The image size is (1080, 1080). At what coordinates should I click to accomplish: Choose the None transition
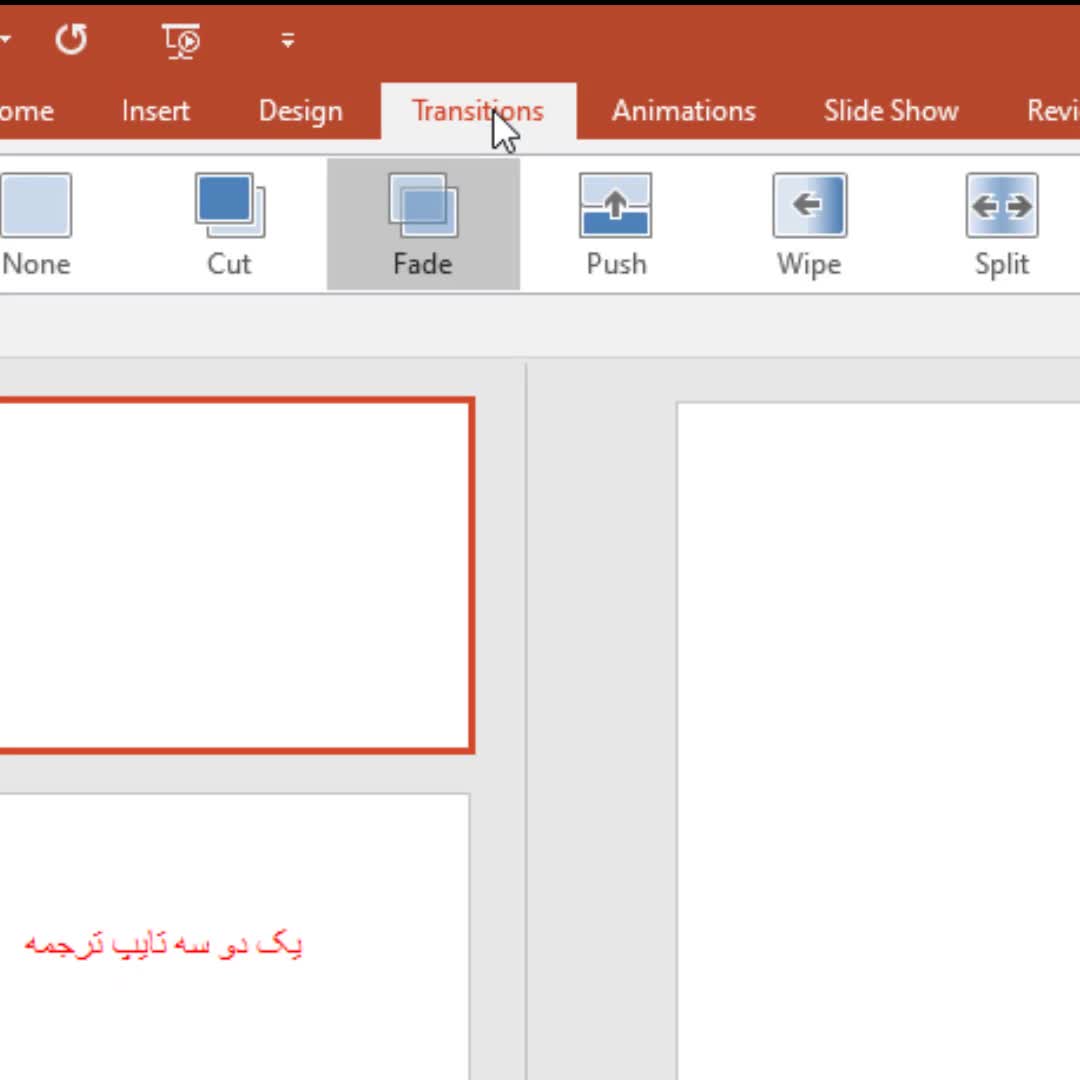pos(36,225)
